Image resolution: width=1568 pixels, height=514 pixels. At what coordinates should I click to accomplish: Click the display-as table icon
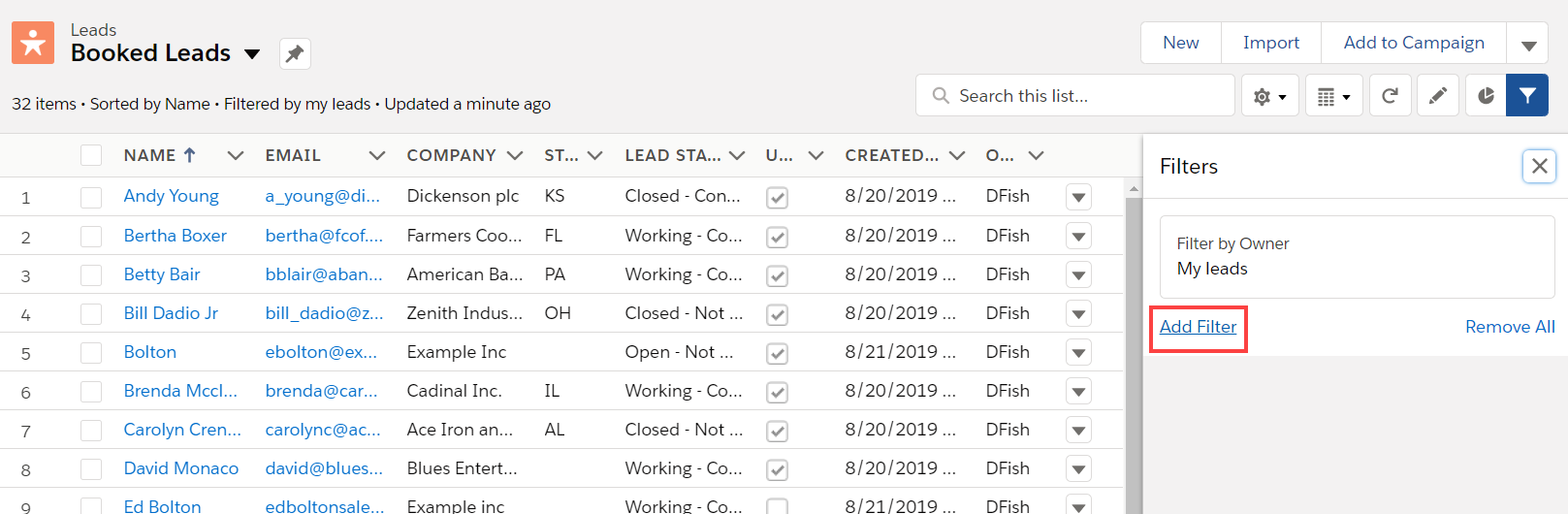click(1333, 96)
